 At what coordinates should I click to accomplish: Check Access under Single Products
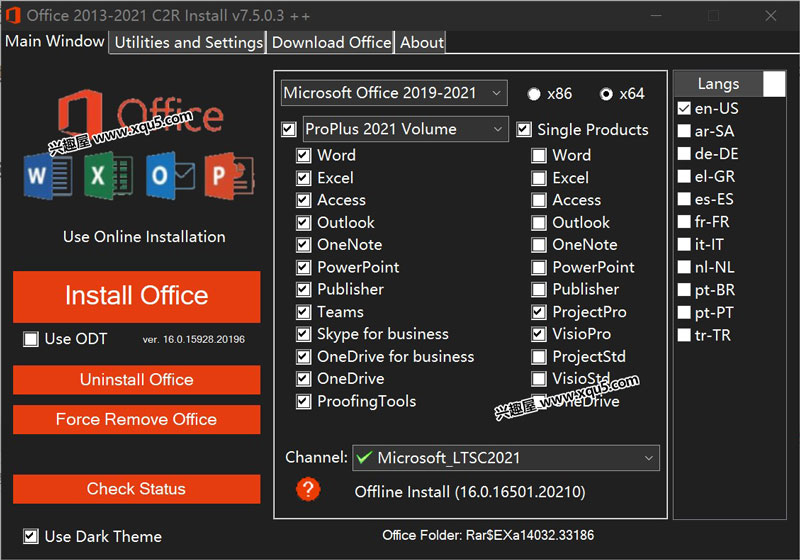tap(539, 200)
